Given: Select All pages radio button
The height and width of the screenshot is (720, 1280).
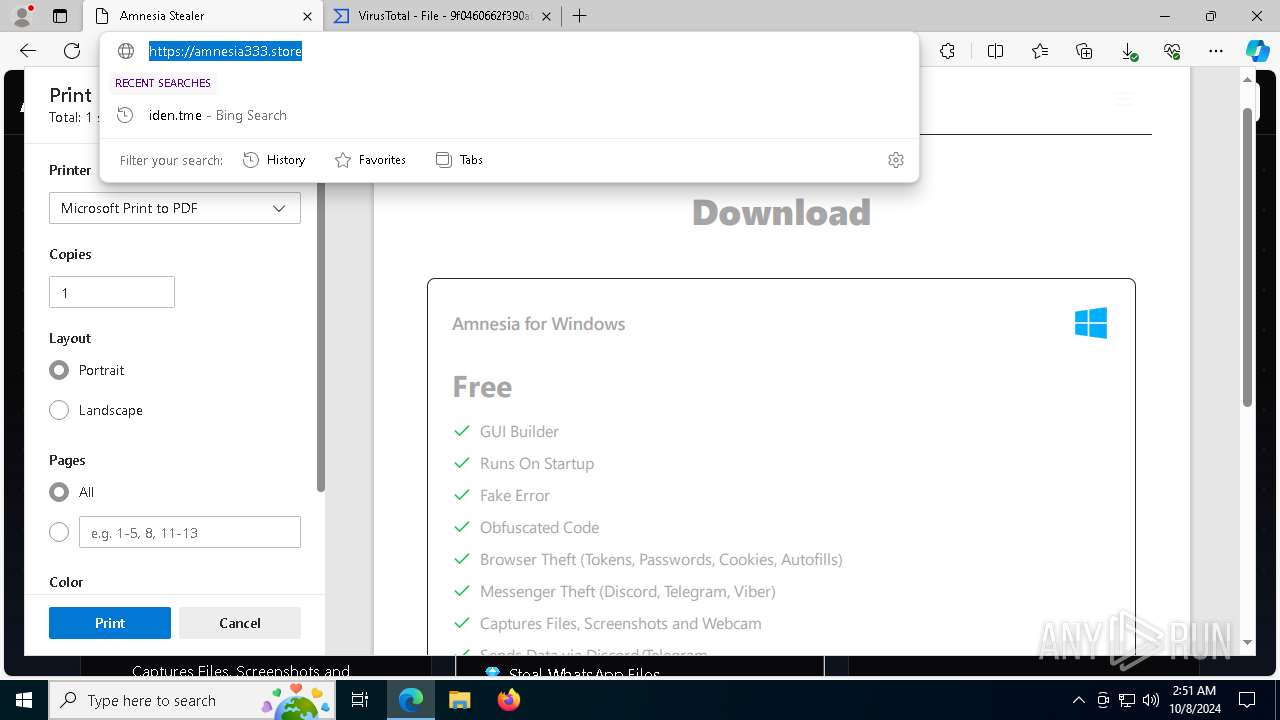Looking at the screenshot, I should (59, 492).
